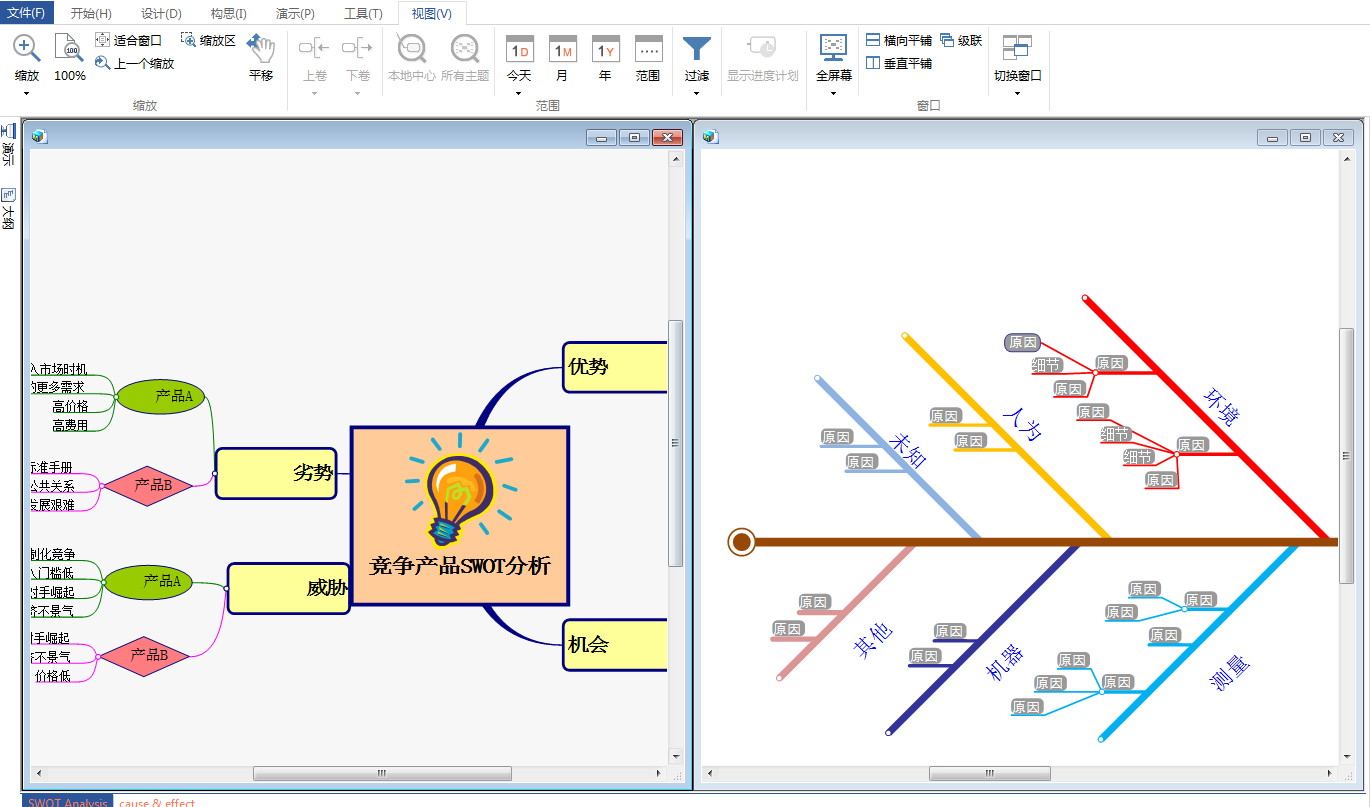Expand the 切换窗口 switch window dropdown
Viewport: 1370px width, 807px height.
click(x=1017, y=93)
